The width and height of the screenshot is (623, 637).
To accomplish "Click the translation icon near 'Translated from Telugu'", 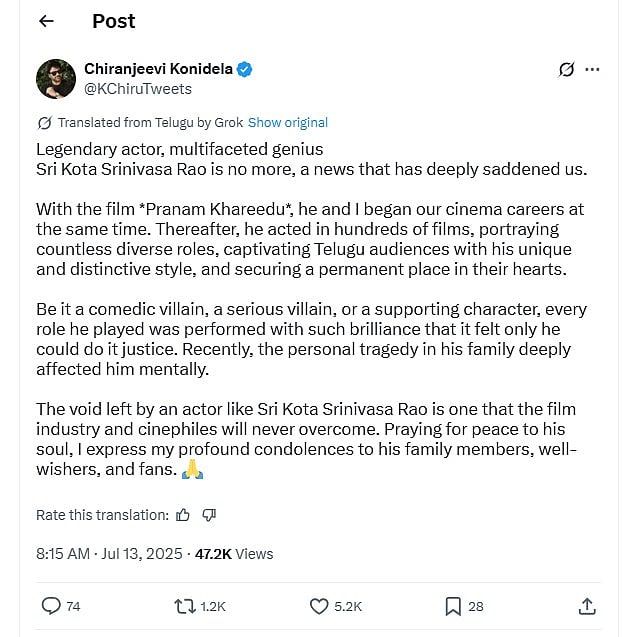I will pos(44,123).
